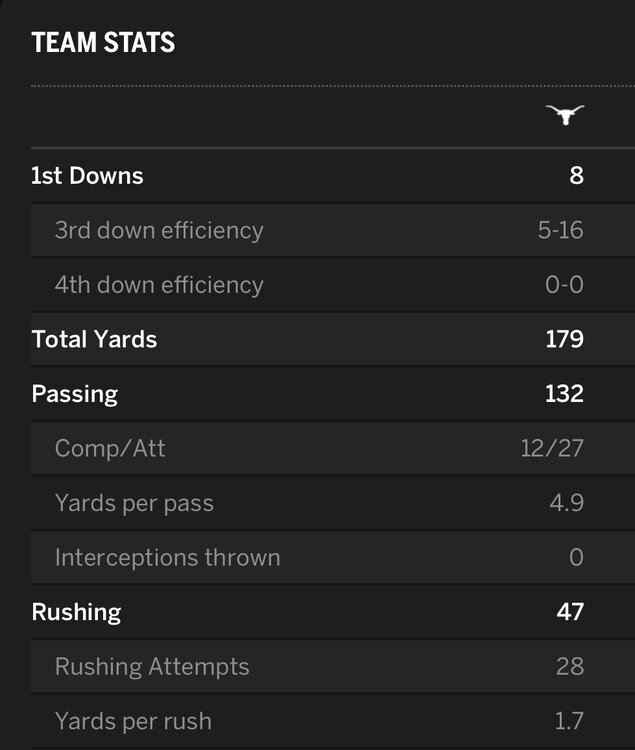The width and height of the screenshot is (635, 750).
Task: Select the 4.9 yards per pass value
Action: 567,503
